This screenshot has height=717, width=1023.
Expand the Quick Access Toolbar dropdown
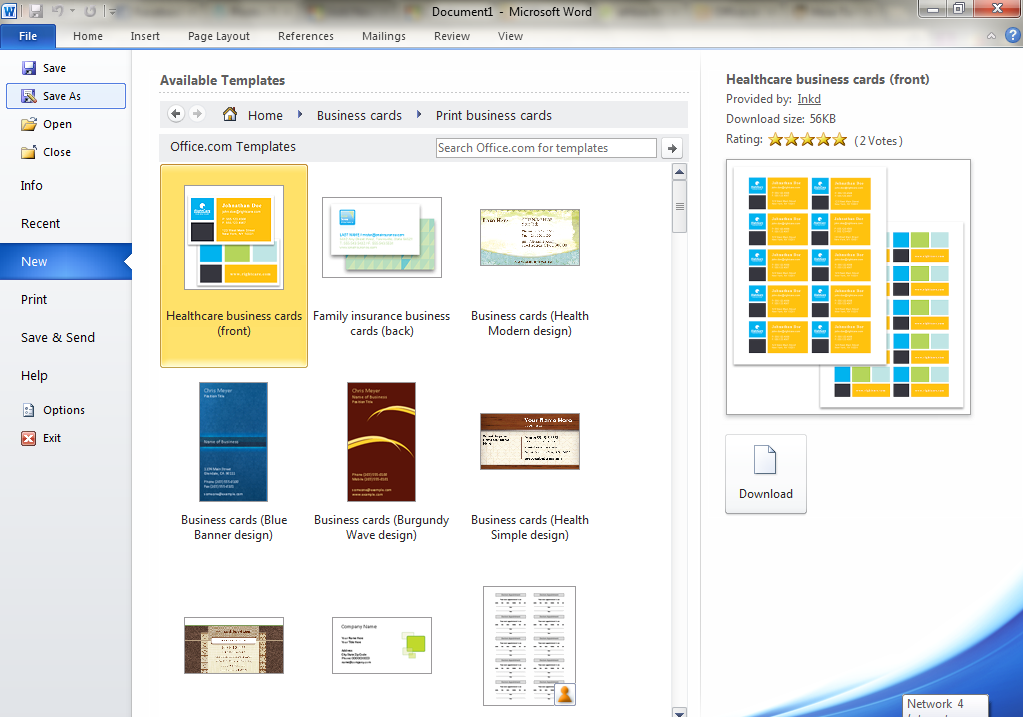click(x=112, y=12)
